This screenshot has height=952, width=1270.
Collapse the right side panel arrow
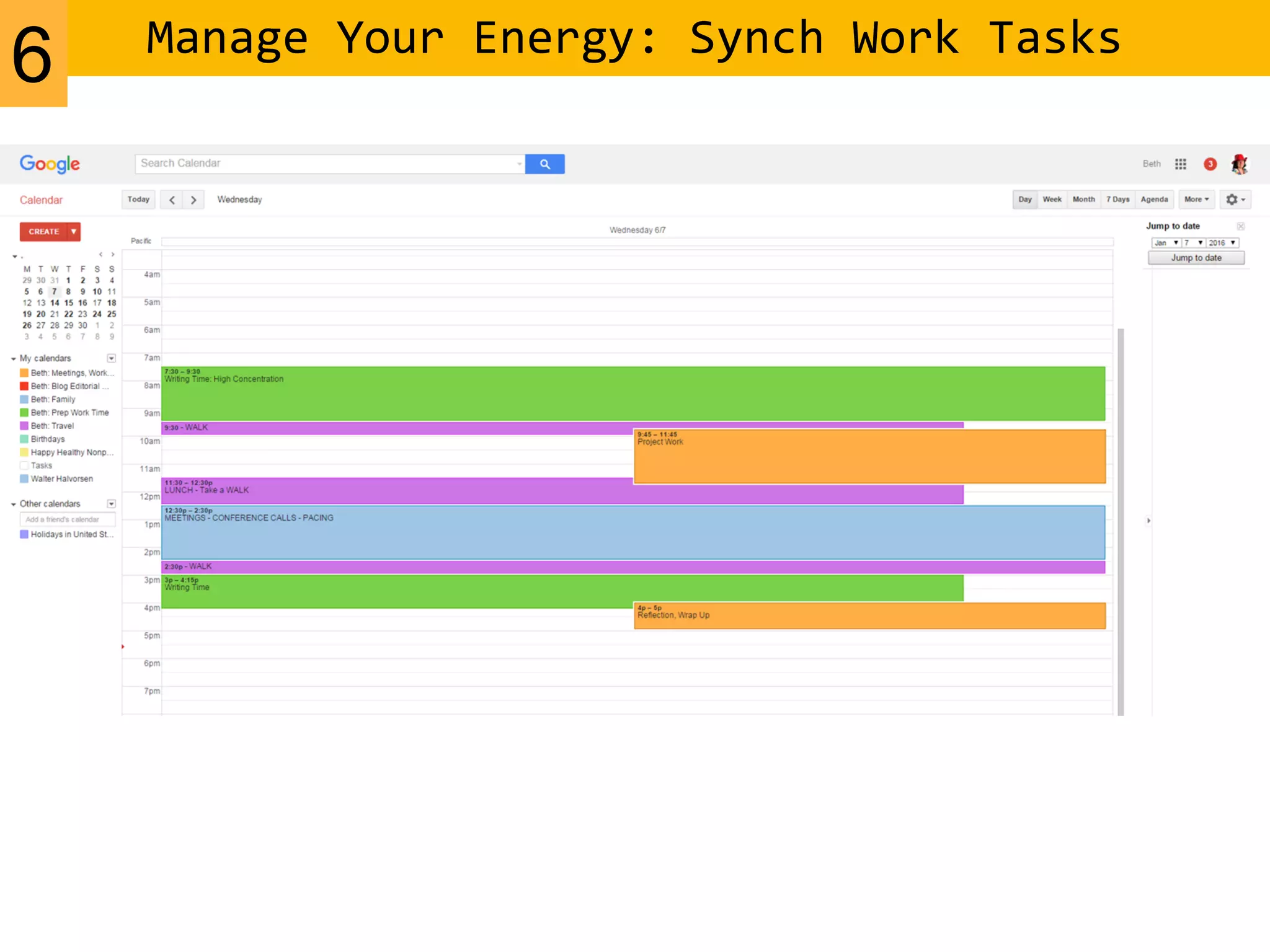tap(1148, 521)
